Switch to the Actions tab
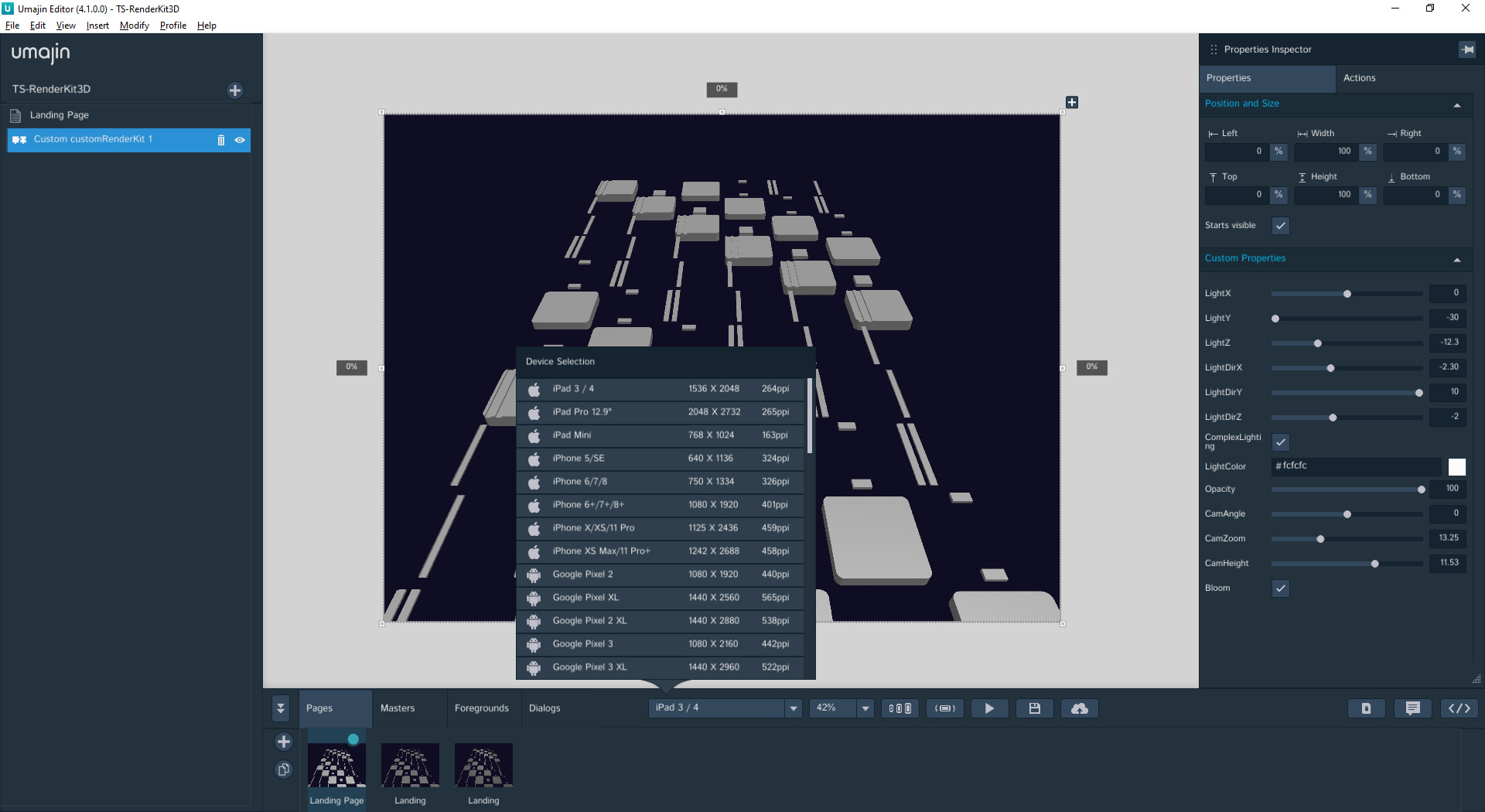This screenshot has width=1485, height=812. (1359, 78)
